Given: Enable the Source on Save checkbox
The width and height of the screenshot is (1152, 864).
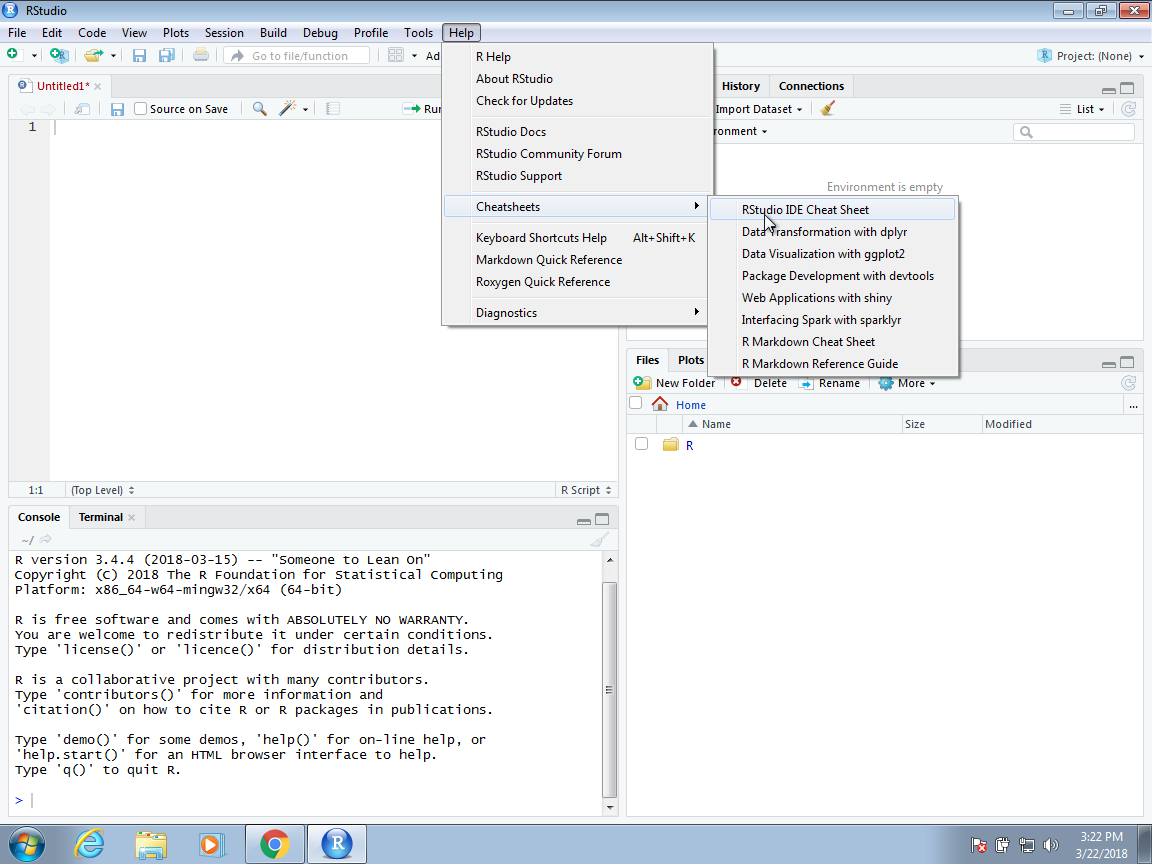Looking at the screenshot, I should tap(141, 109).
